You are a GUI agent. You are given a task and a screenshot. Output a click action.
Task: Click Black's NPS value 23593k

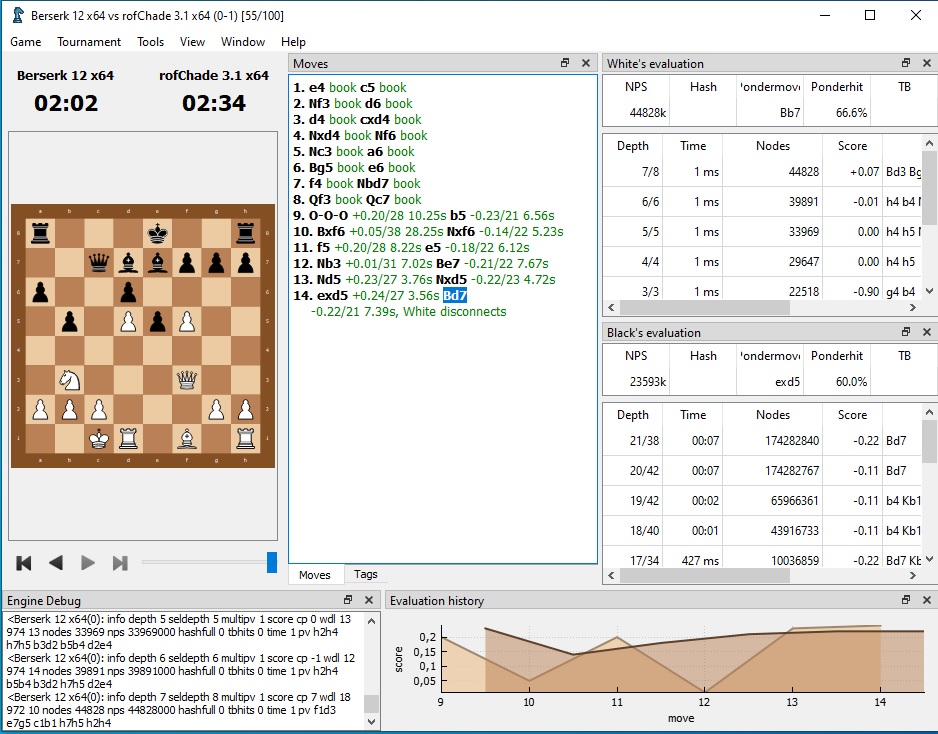pyautogui.click(x=648, y=382)
